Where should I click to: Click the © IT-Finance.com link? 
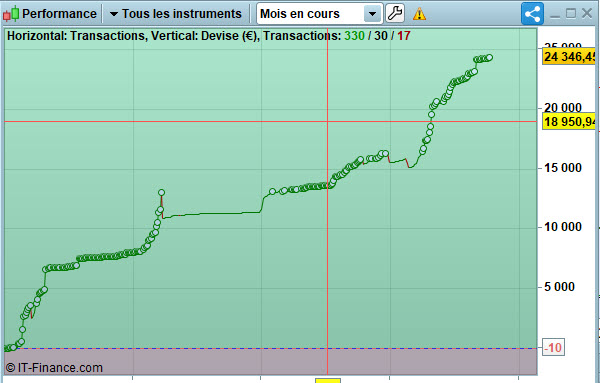pyautogui.click(x=54, y=368)
